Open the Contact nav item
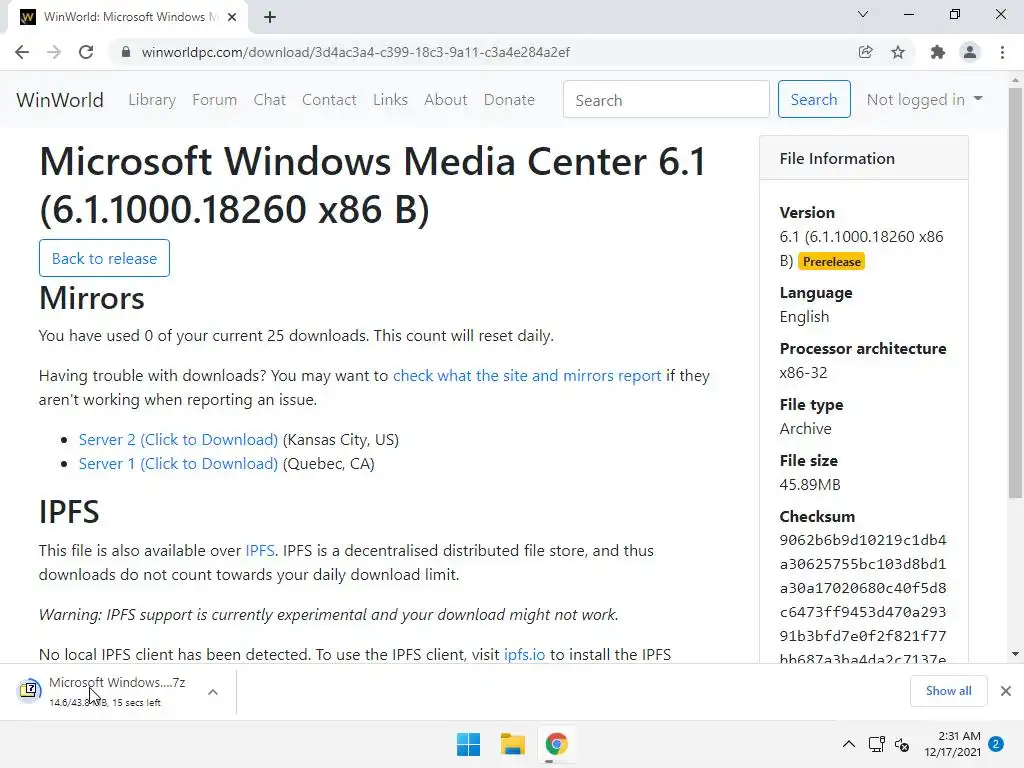Screen dimensions: 1024x768 [x=329, y=100]
